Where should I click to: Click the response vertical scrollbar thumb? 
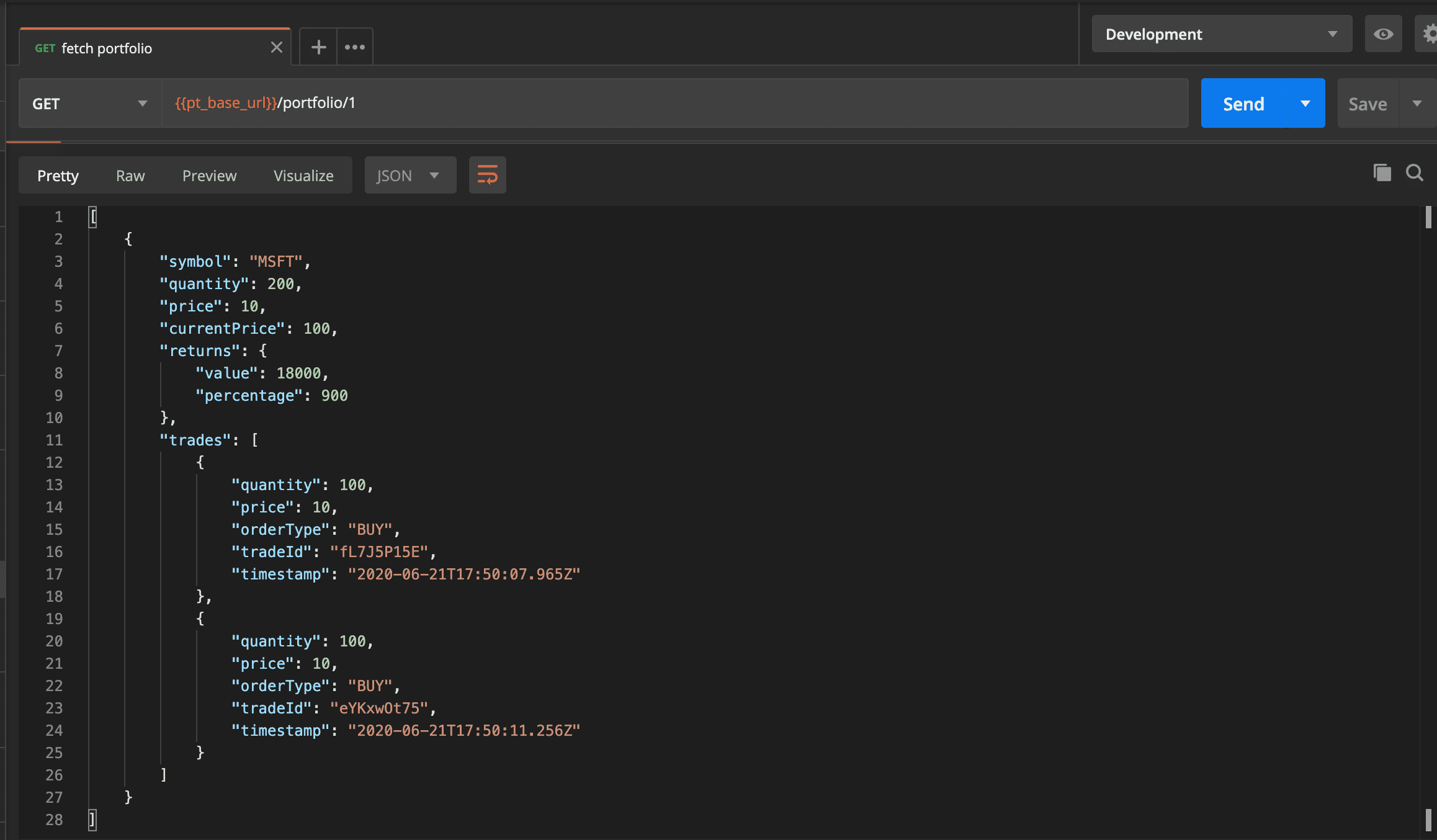pyautogui.click(x=1428, y=217)
